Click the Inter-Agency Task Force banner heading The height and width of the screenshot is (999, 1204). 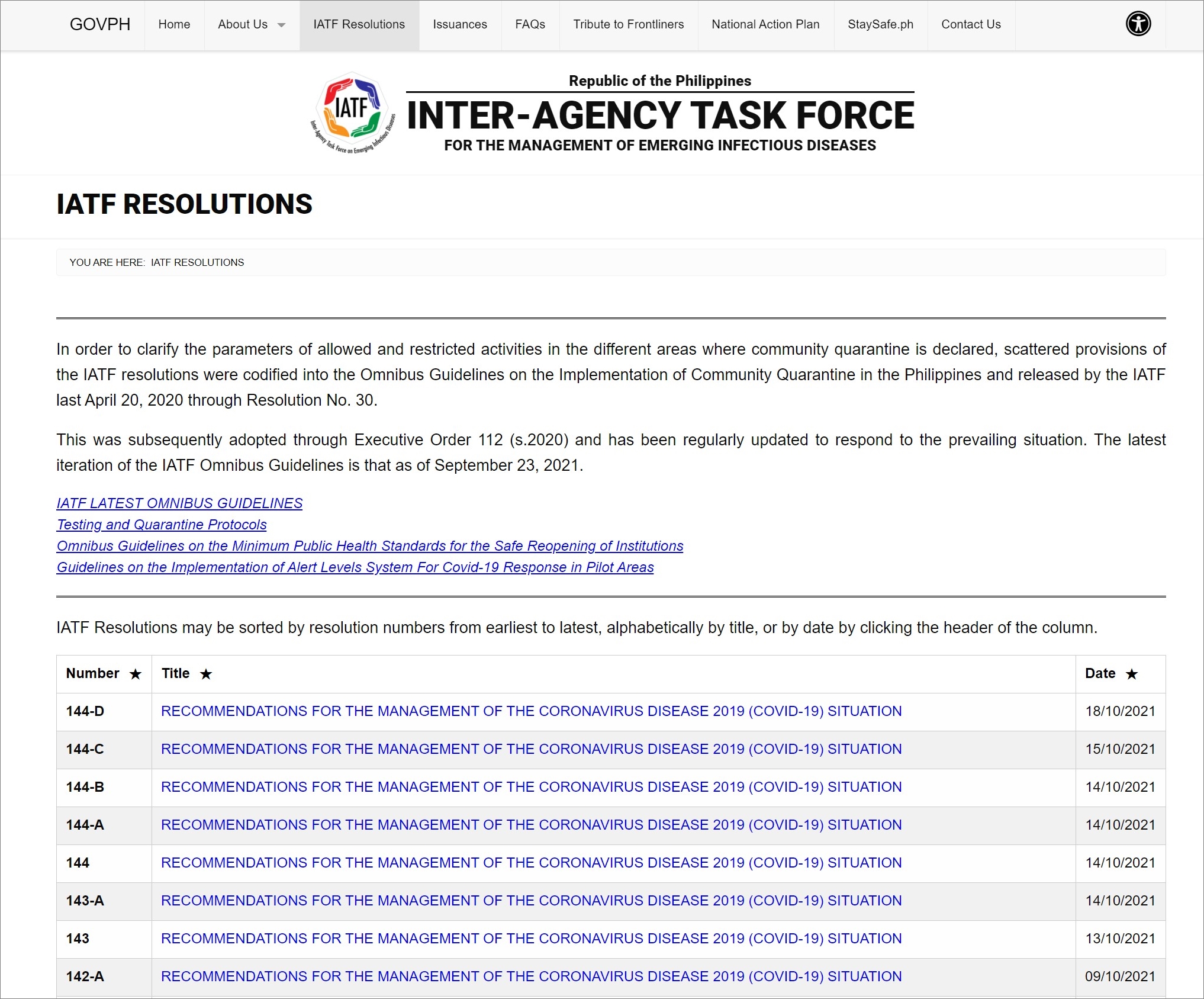point(660,115)
